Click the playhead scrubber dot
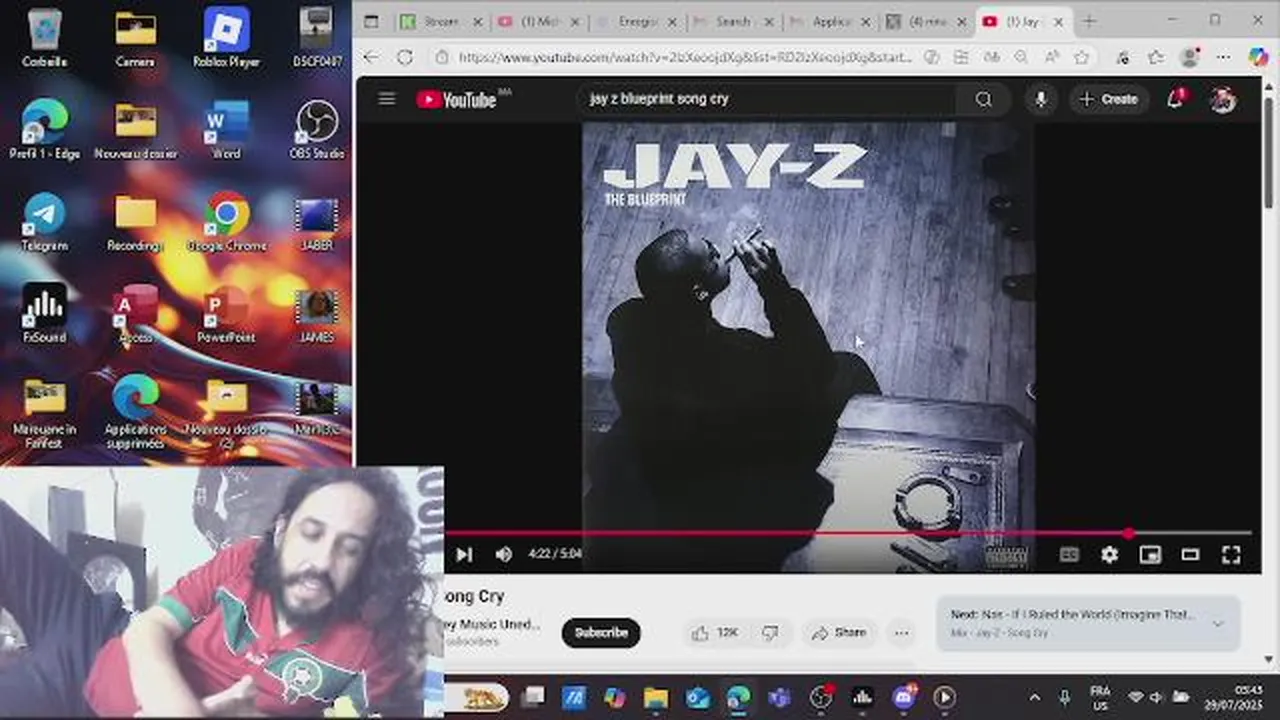 (1129, 533)
